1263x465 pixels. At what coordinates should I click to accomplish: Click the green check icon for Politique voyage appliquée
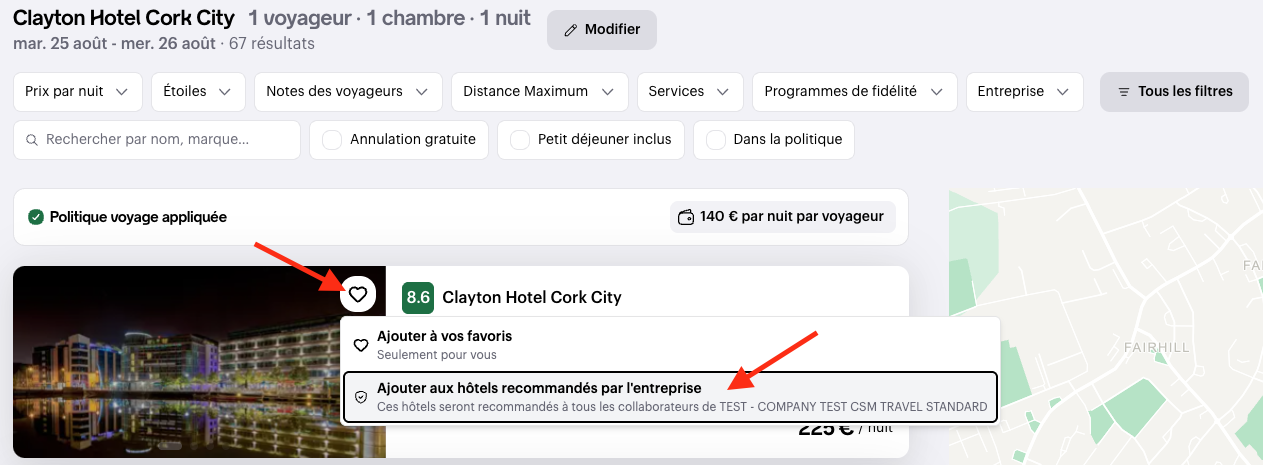36,217
